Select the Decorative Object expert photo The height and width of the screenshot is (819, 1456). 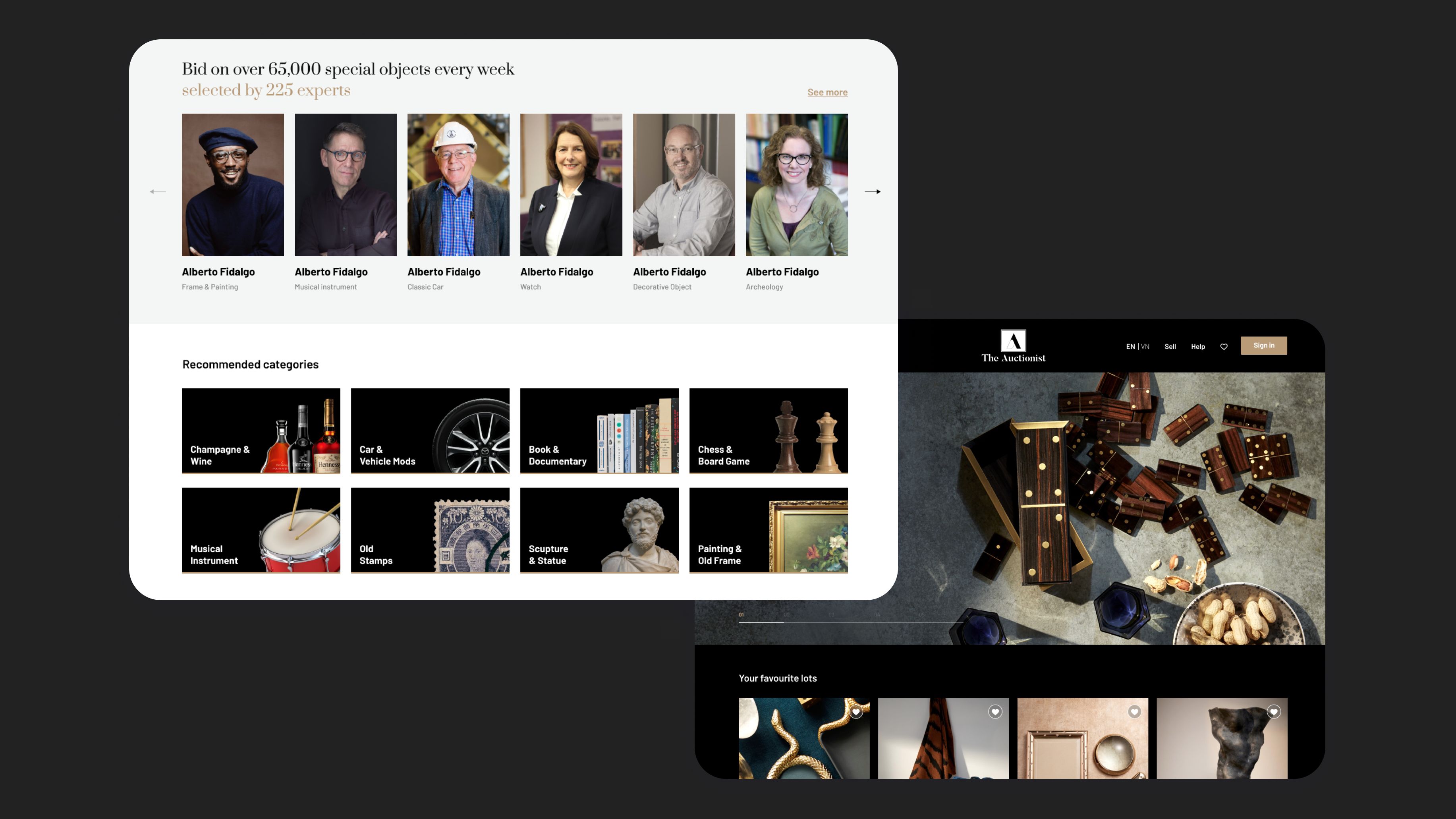[684, 185]
